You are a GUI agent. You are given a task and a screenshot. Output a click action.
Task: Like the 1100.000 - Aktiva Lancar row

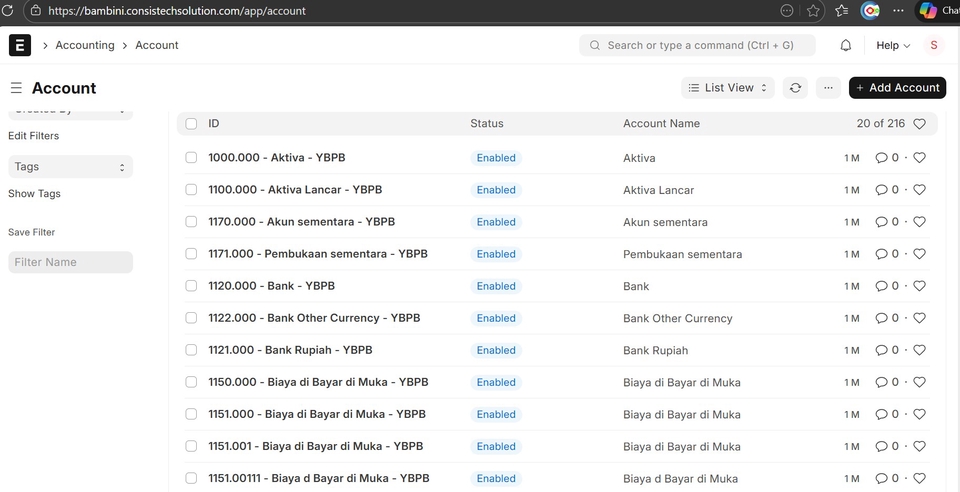pyautogui.click(x=919, y=190)
